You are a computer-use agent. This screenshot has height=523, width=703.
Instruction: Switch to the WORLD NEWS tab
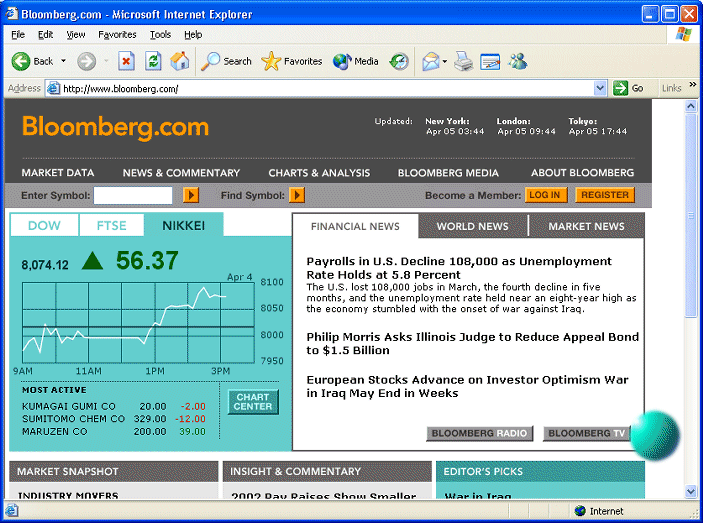tap(473, 226)
